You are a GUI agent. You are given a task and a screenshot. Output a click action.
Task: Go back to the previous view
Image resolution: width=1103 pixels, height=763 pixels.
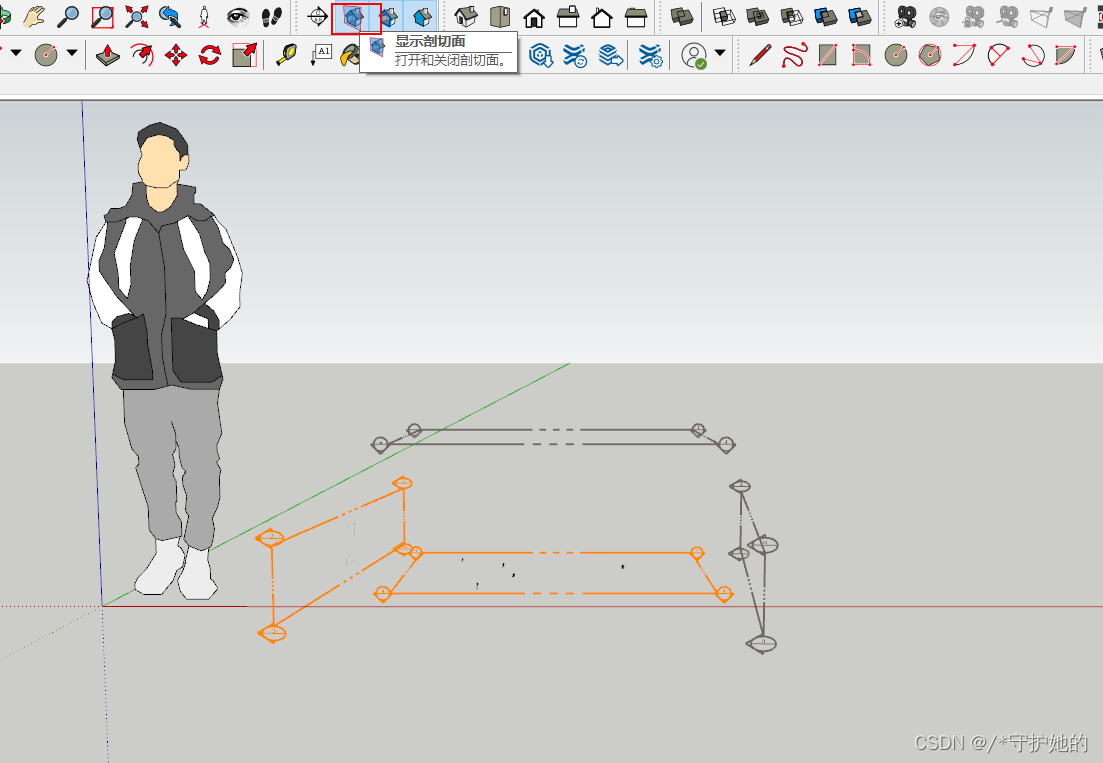[170, 16]
